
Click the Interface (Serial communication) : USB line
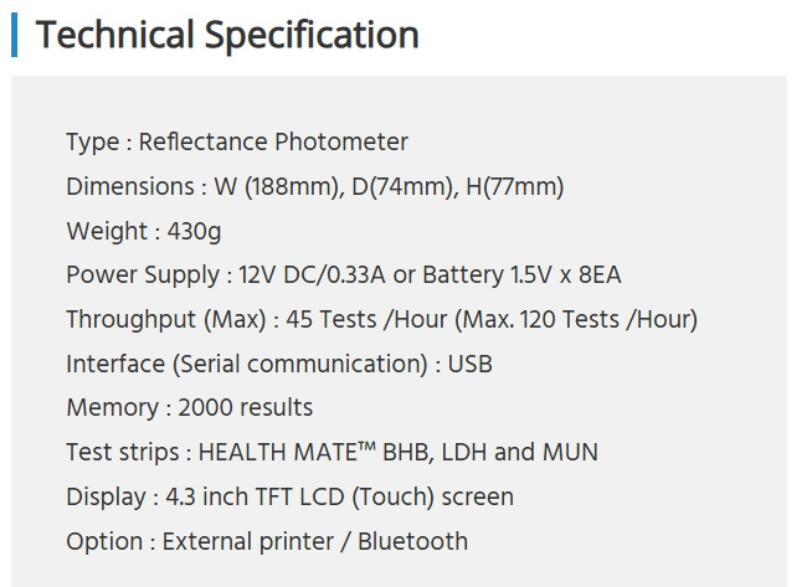click(x=279, y=364)
